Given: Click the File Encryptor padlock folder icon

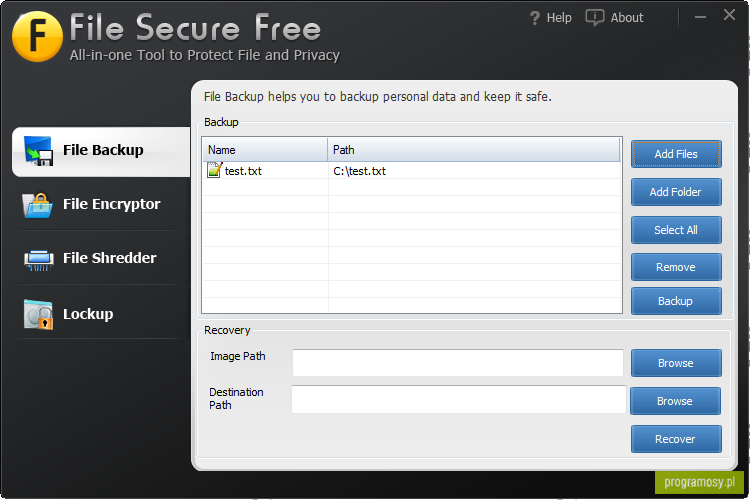Looking at the screenshot, I should tap(38, 205).
